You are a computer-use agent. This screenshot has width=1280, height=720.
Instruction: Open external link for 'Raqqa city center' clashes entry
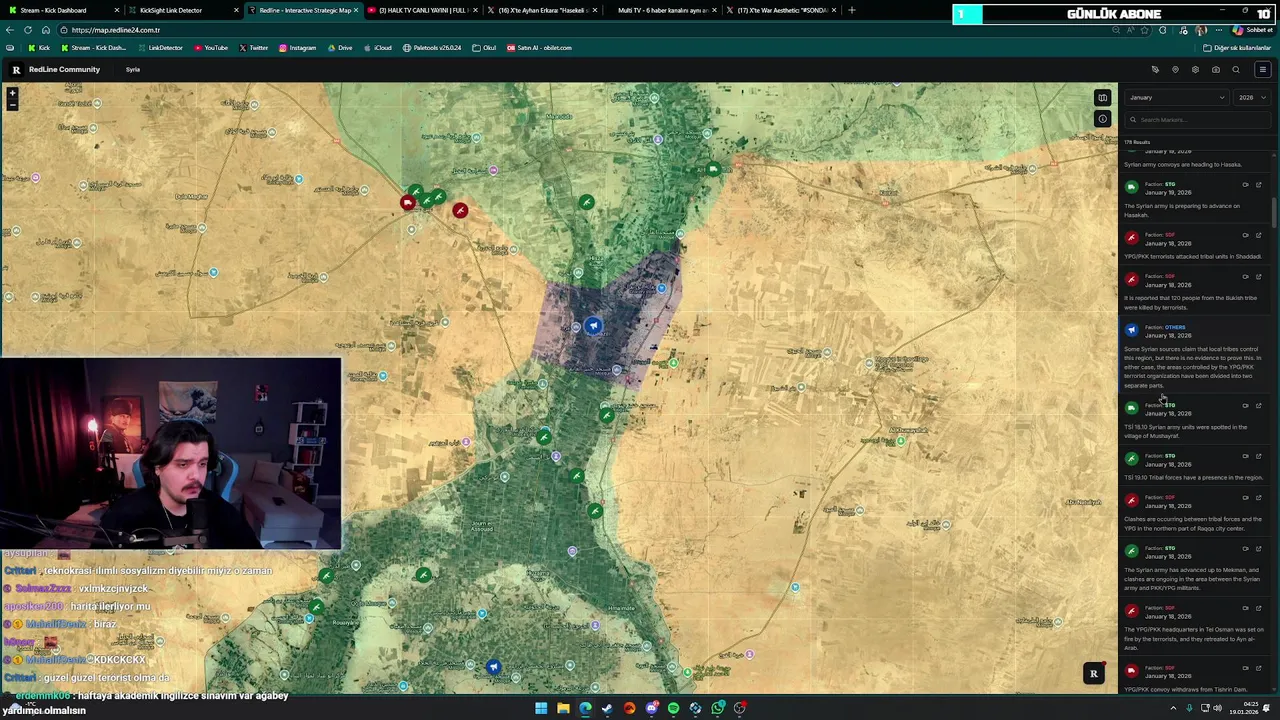coord(1258,498)
